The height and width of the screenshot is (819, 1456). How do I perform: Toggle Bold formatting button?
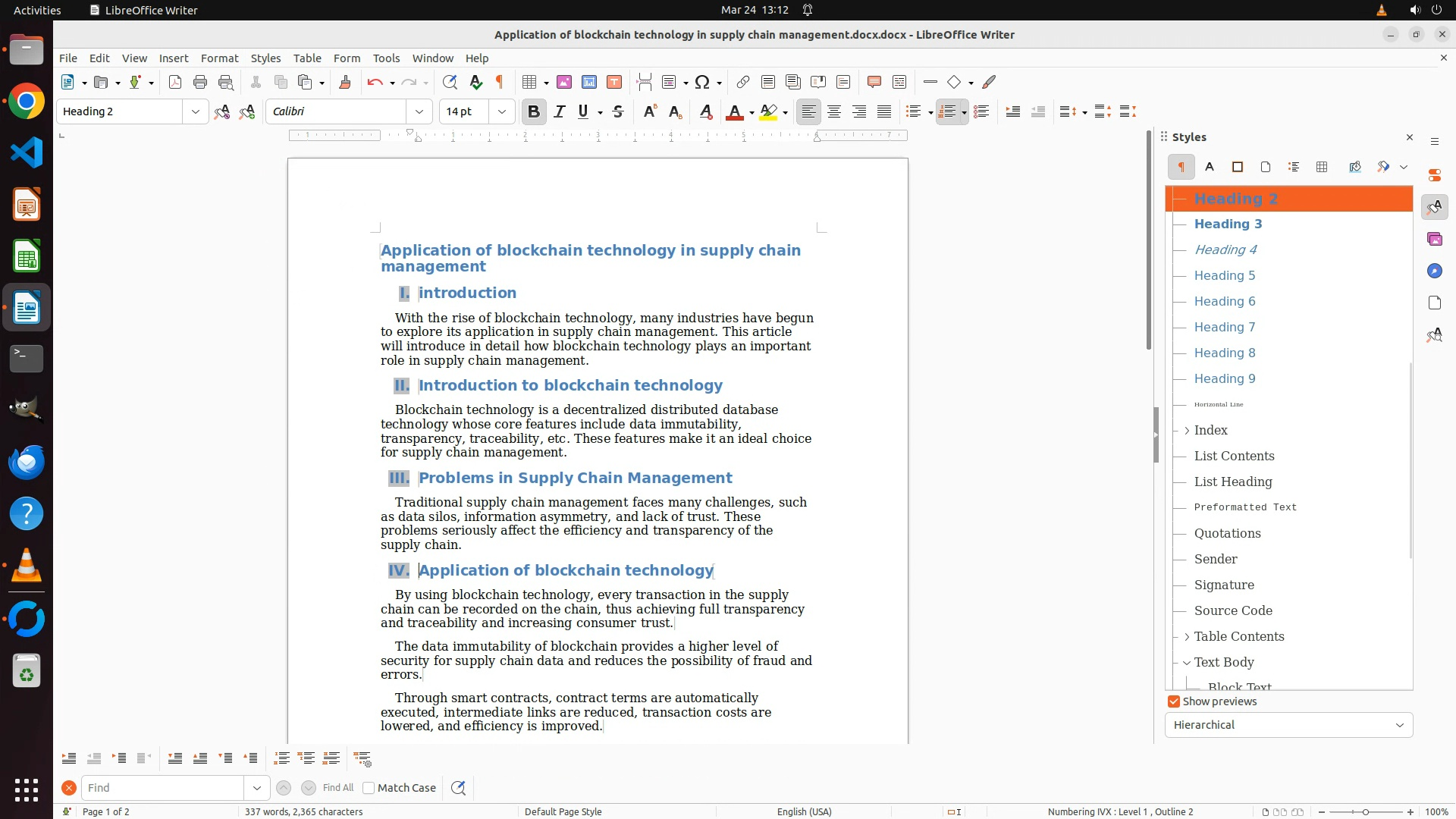click(534, 112)
